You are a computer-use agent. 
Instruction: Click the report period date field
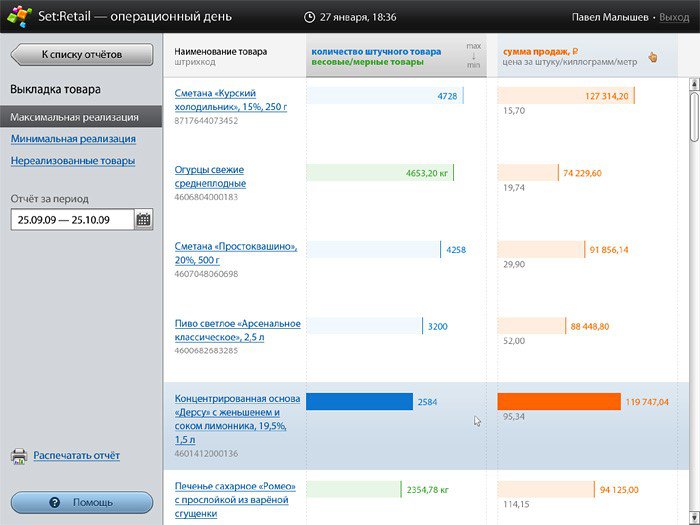pyautogui.click(x=72, y=220)
